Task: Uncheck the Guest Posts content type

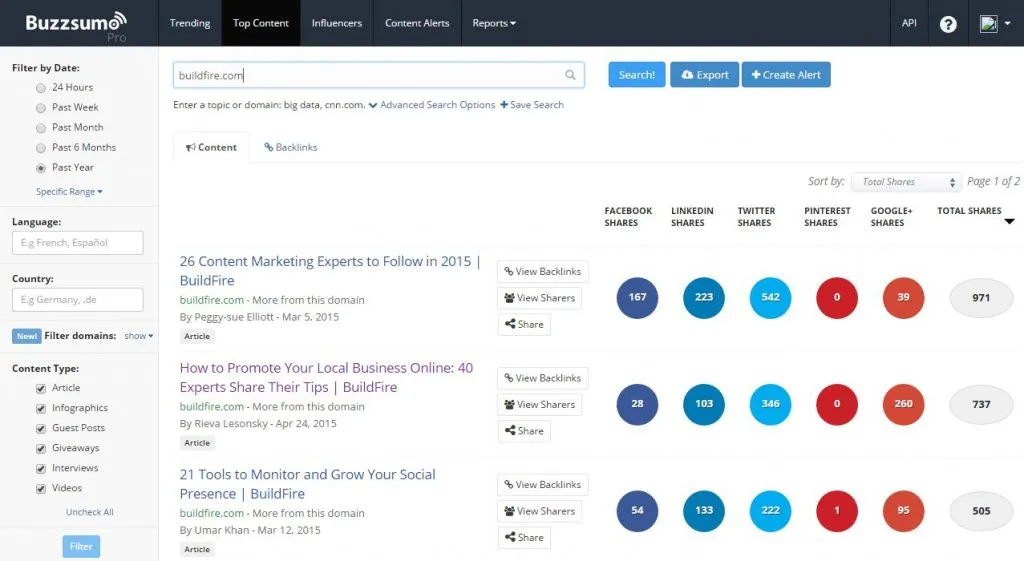Action: coord(41,429)
